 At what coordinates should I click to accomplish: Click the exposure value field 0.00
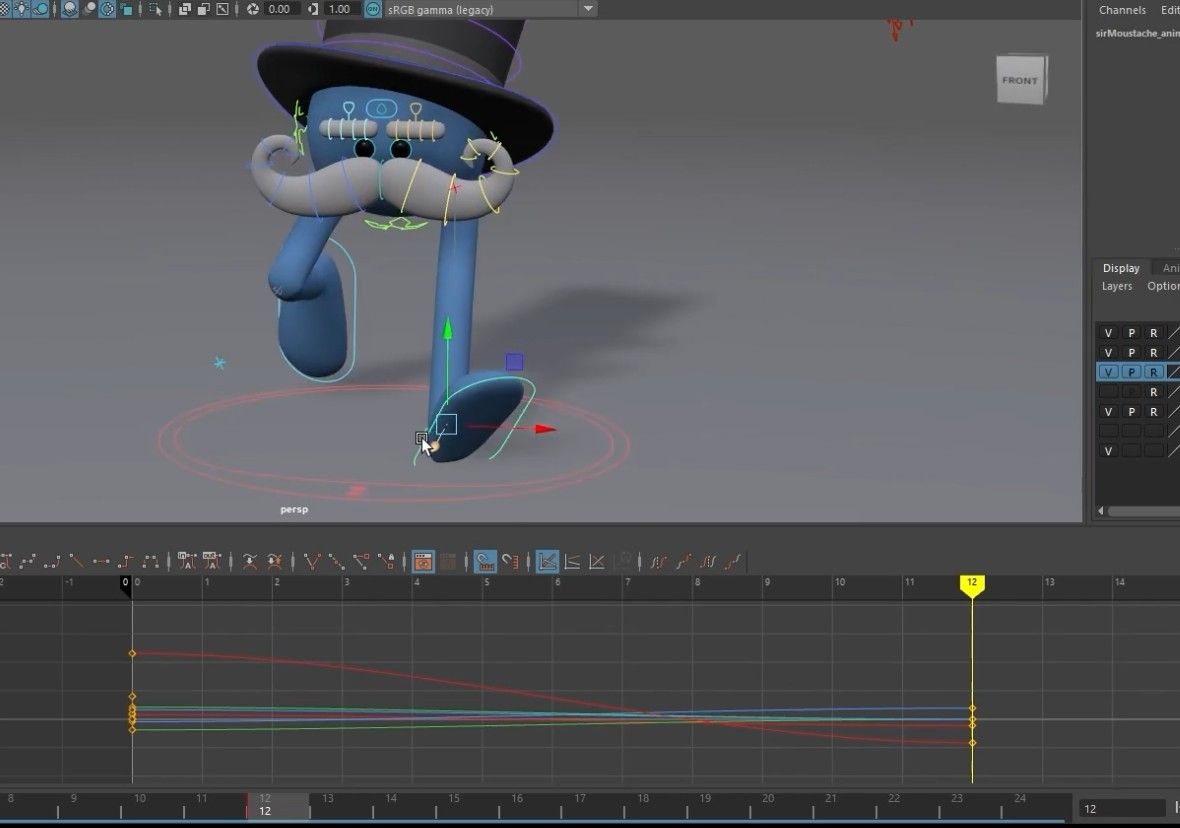coord(279,9)
